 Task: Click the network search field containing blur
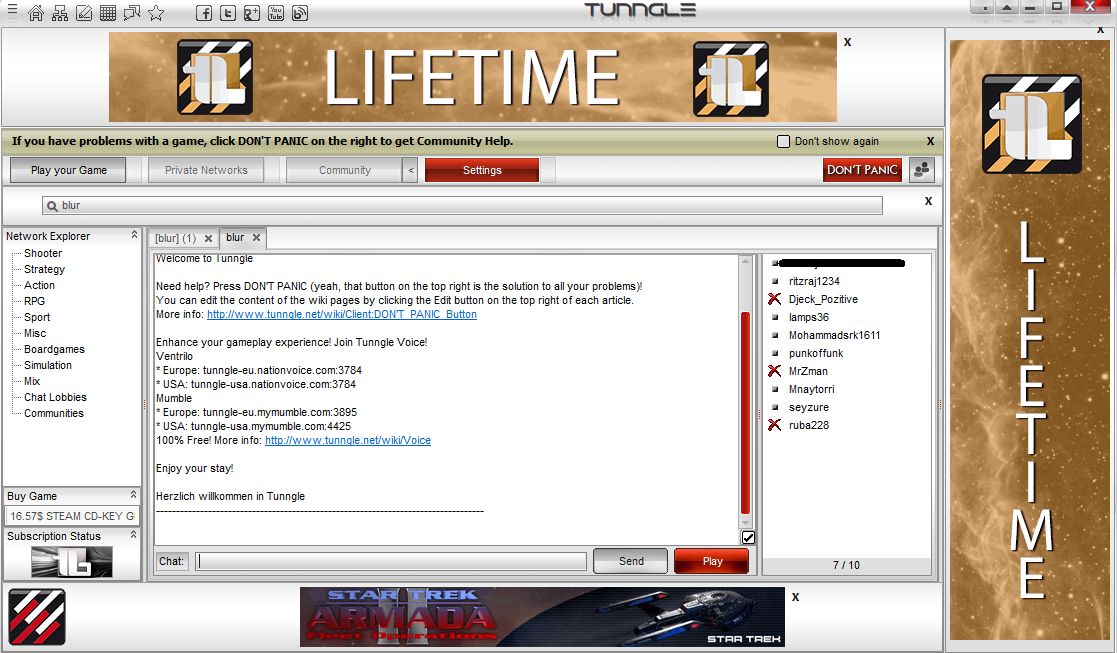point(462,206)
